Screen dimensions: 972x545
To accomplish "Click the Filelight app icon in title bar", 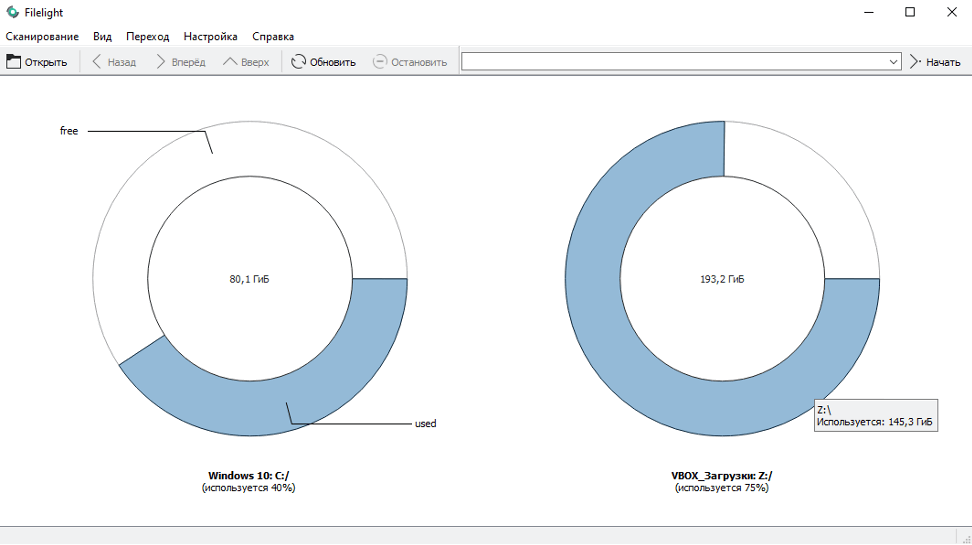I will 12,12.
